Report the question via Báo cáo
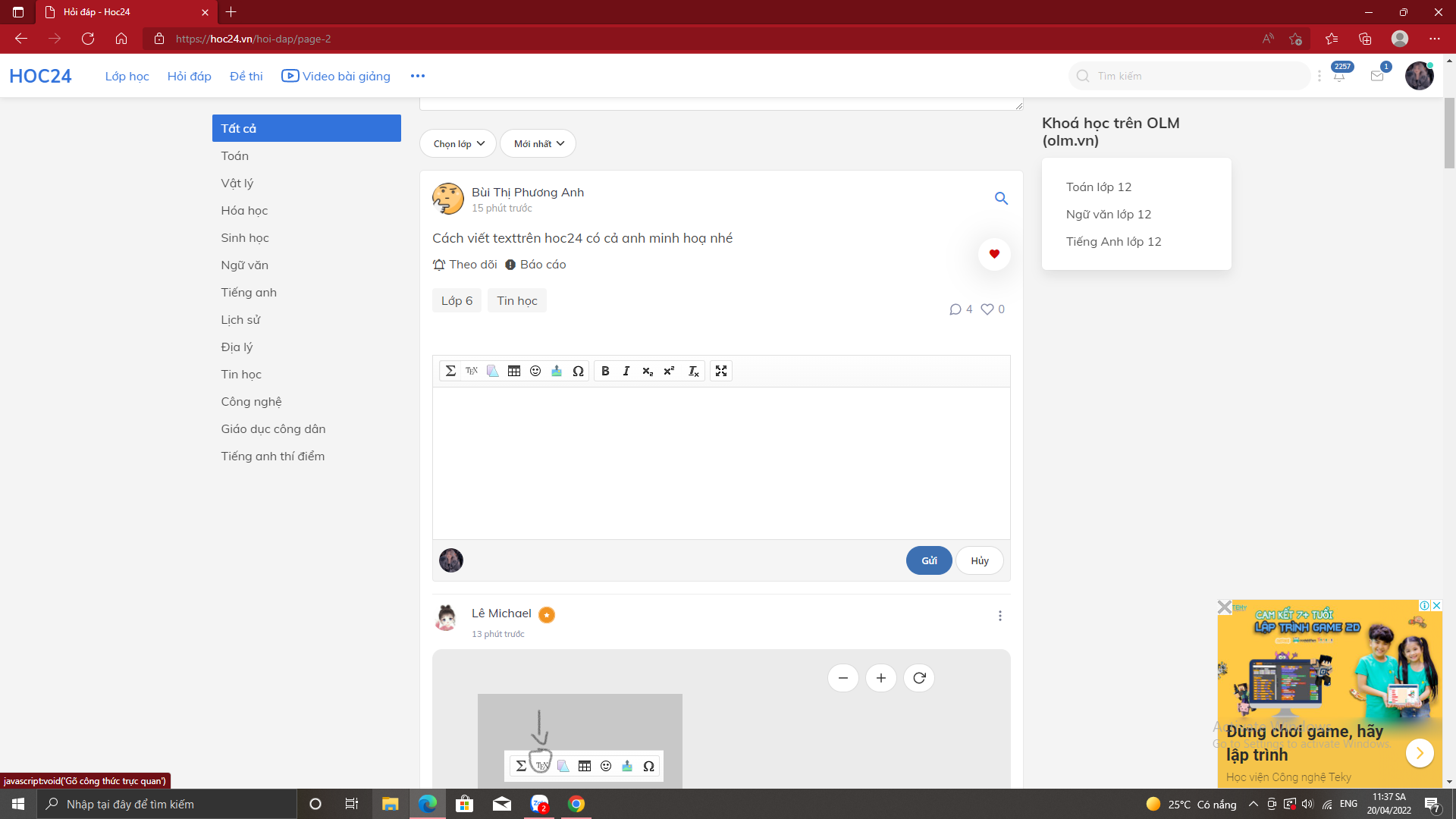The width and height of the screenshot is (1456, 819). (535, 264)
